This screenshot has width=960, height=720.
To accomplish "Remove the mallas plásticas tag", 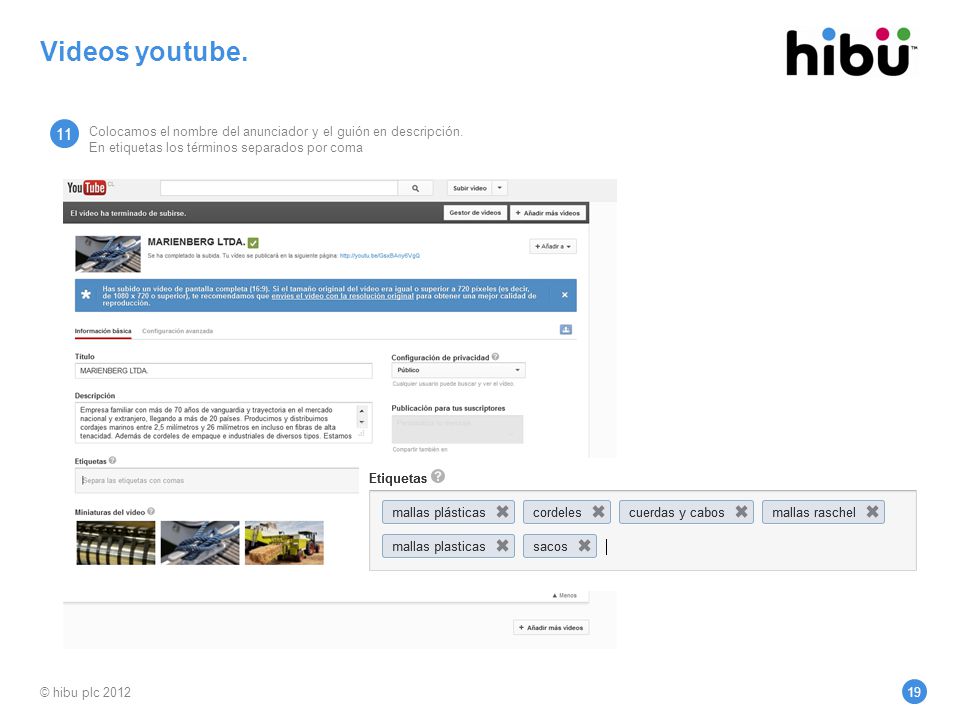I will click(x=503, y=511).
